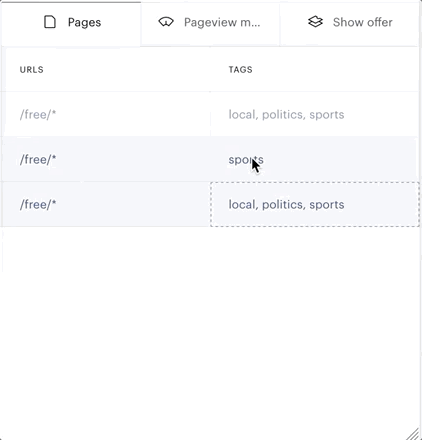This screenshot has height=440, width=422.
Task: Click the Show offer layers icon
Action: pos(315,22)
